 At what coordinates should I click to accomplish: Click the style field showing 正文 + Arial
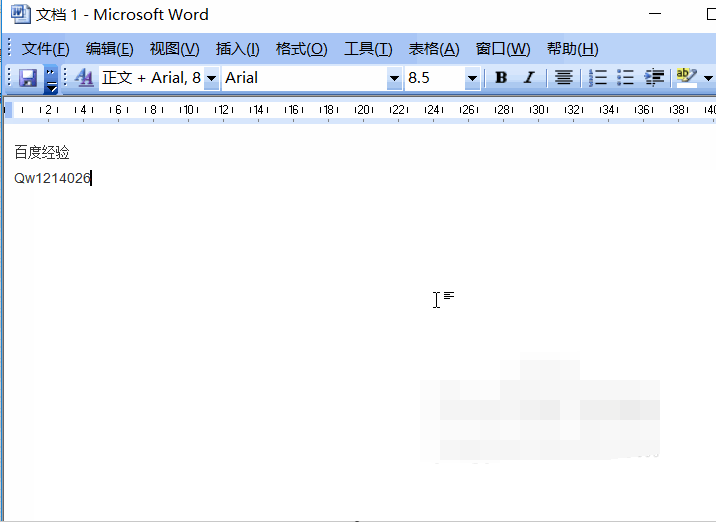pos(151,78)
